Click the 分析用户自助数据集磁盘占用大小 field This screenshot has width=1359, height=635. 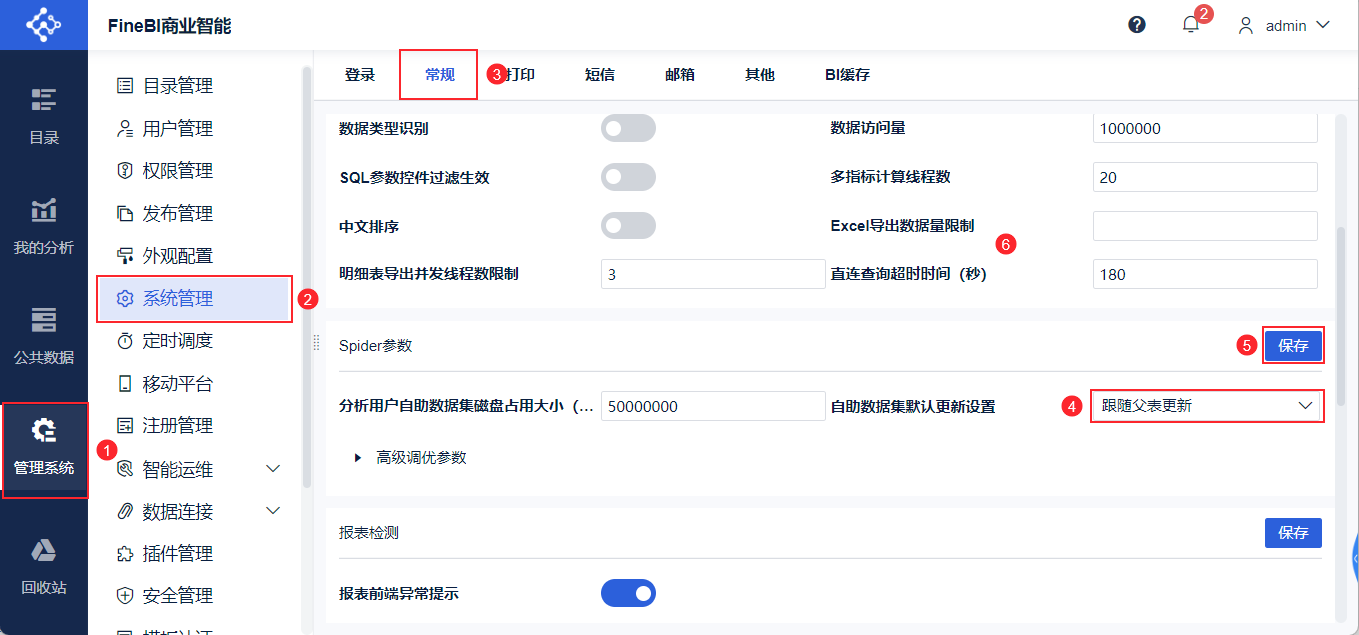713,406
